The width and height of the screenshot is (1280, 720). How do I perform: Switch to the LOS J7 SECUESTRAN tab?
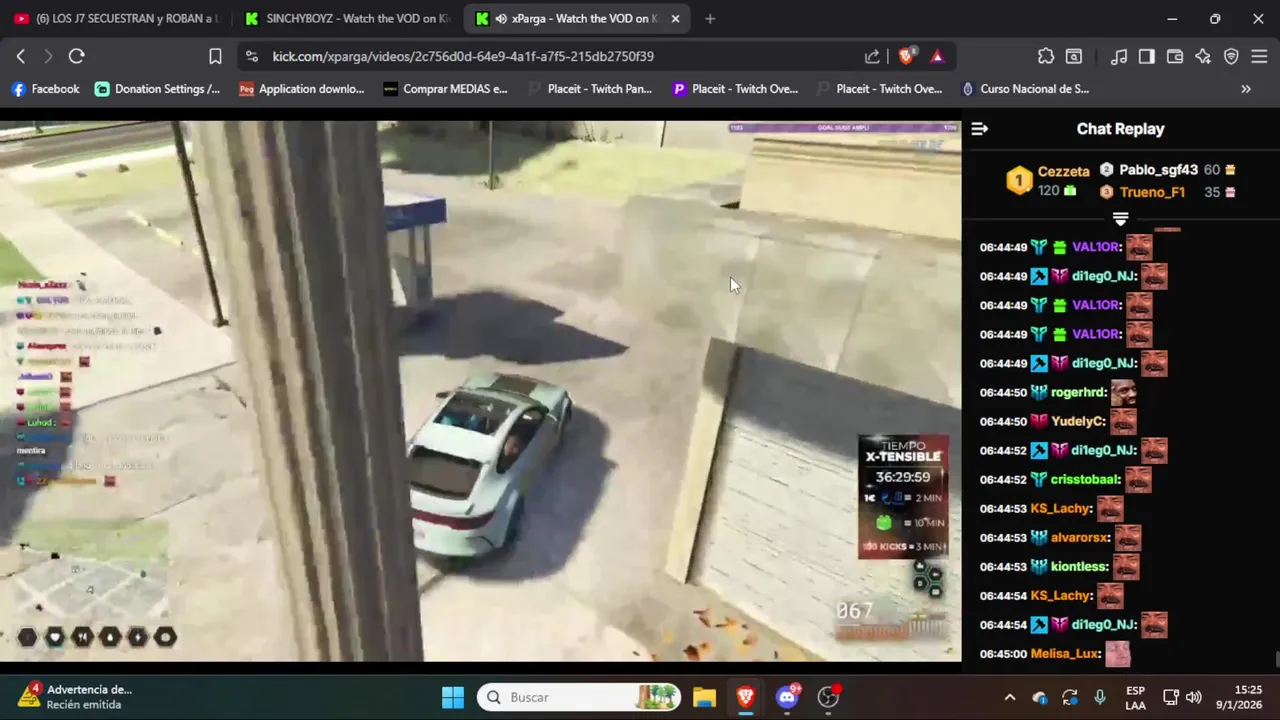[116, 19]
